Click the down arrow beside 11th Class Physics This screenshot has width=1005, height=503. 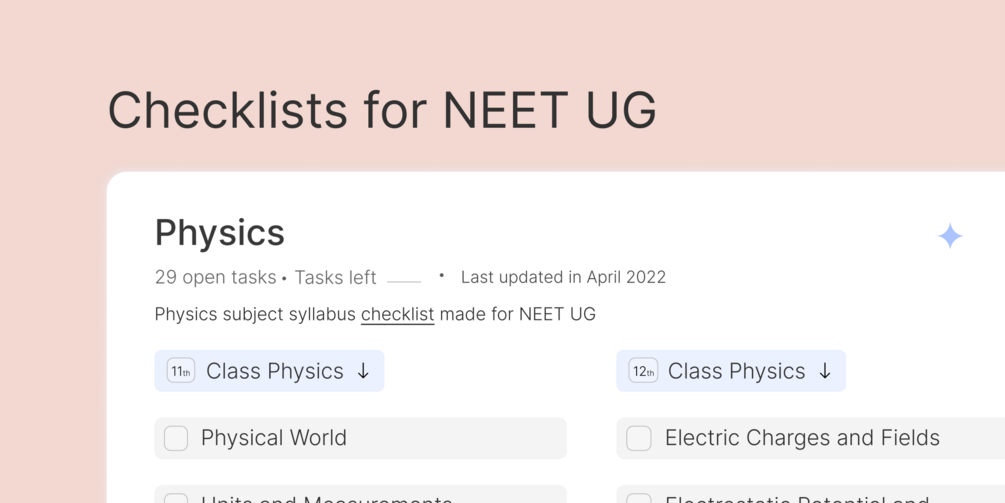(363, 371)
